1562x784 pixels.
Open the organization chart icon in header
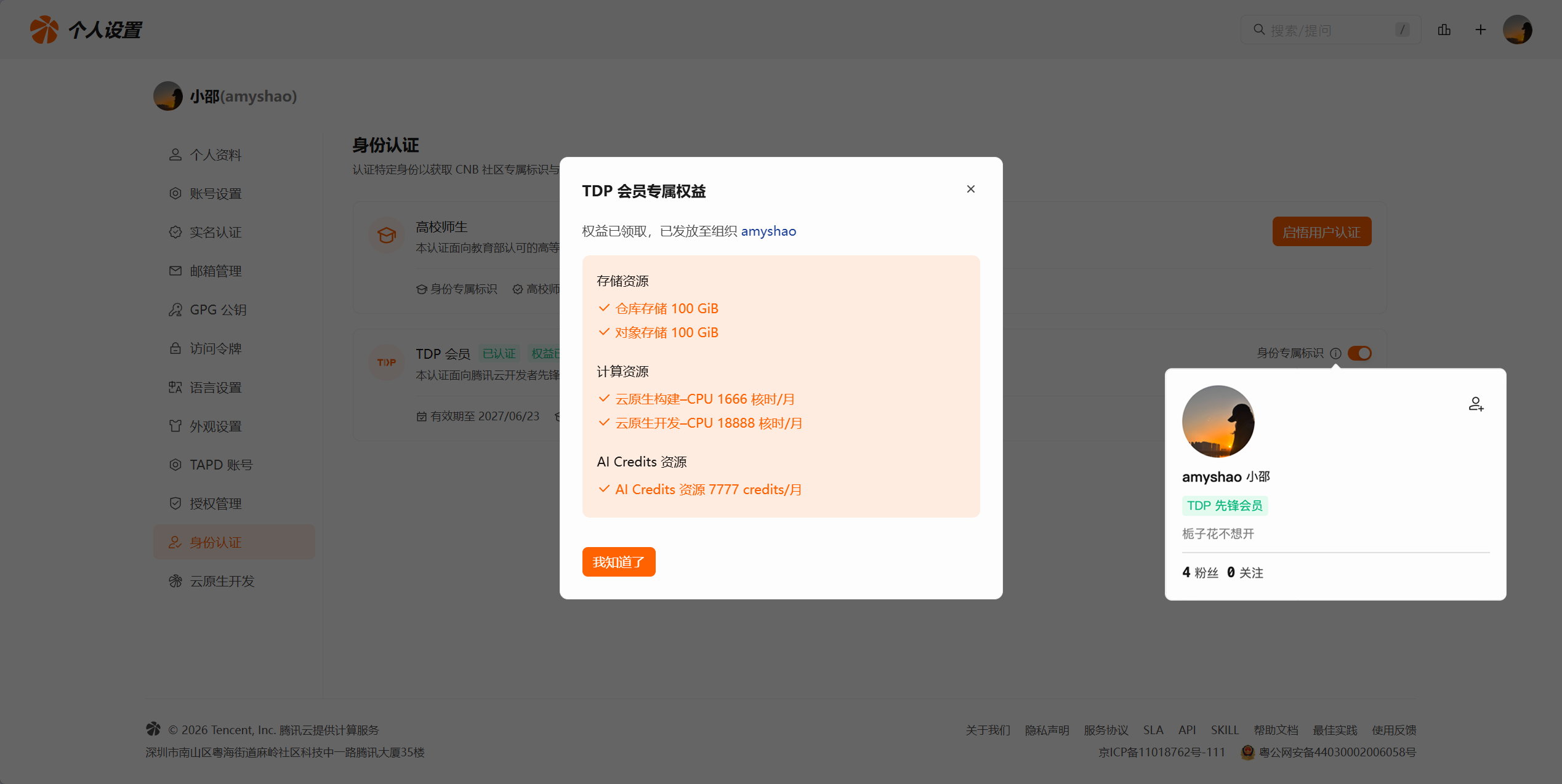click(1444, 30)
